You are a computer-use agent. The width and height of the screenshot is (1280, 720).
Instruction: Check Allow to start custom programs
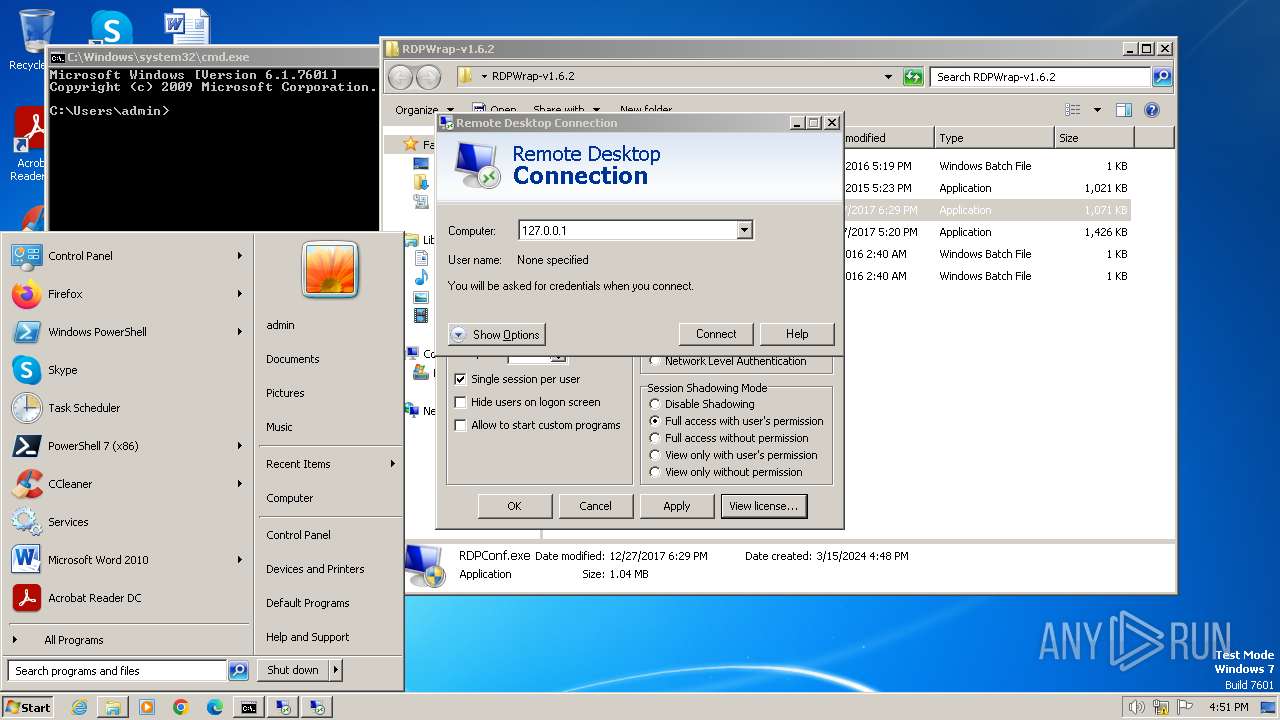(460, 425)
